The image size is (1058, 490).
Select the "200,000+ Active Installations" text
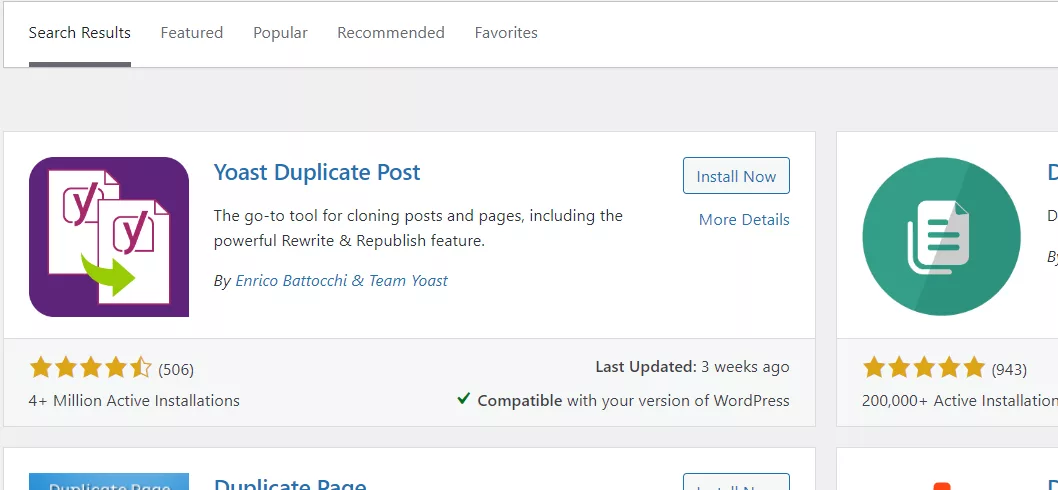tap(959, 400)
